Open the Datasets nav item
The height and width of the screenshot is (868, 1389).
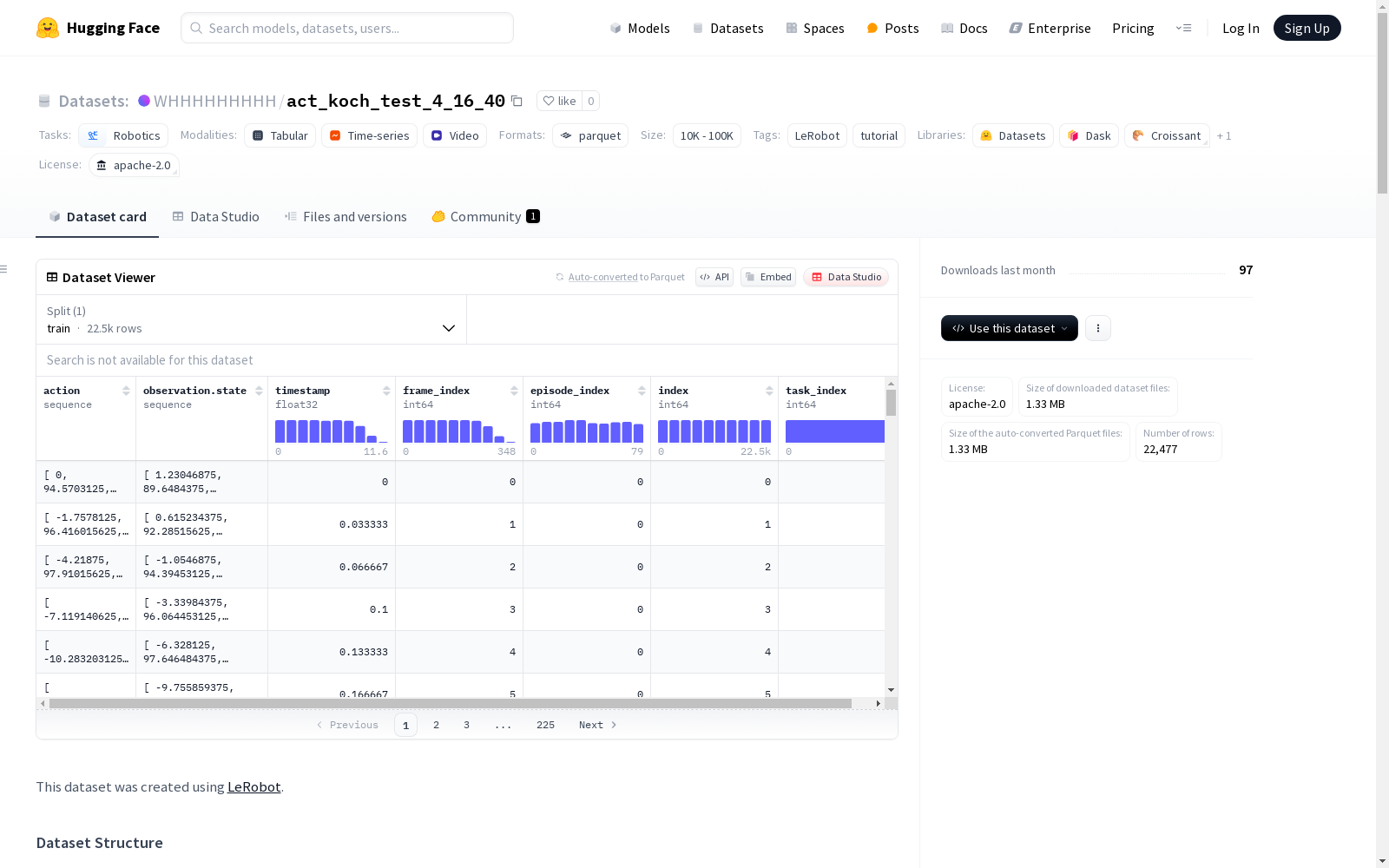727,28
